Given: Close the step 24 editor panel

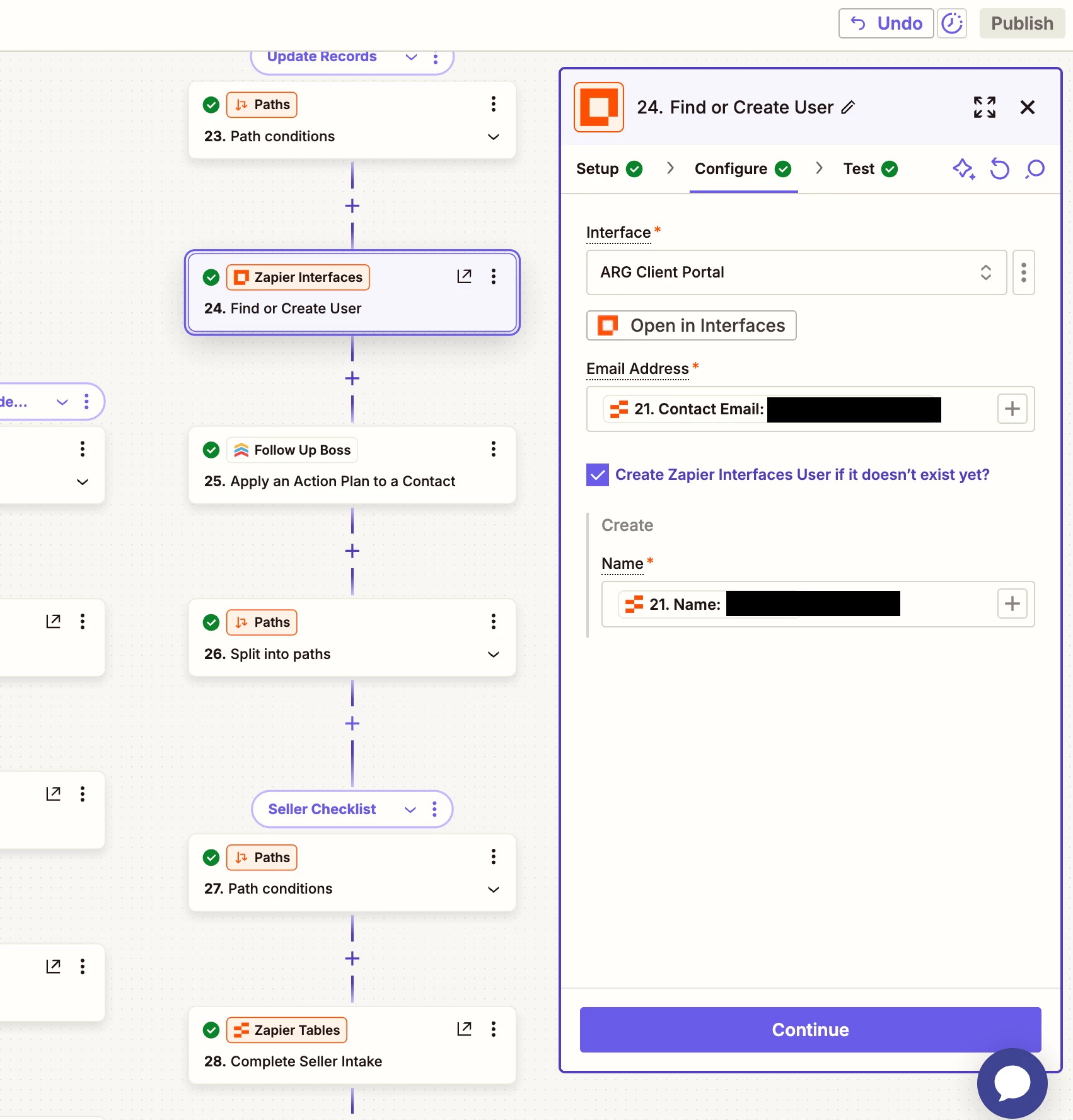Looking at the screenshot, I should (x=1028, y=107).
